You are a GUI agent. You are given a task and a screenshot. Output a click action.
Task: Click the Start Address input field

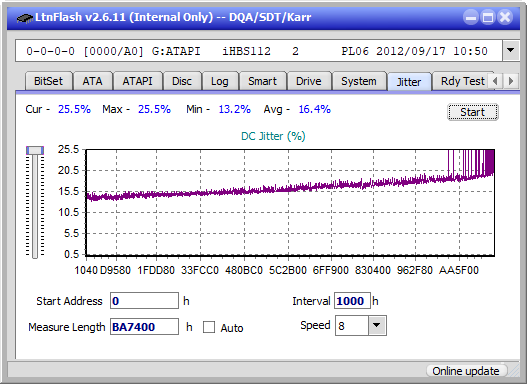144,301
